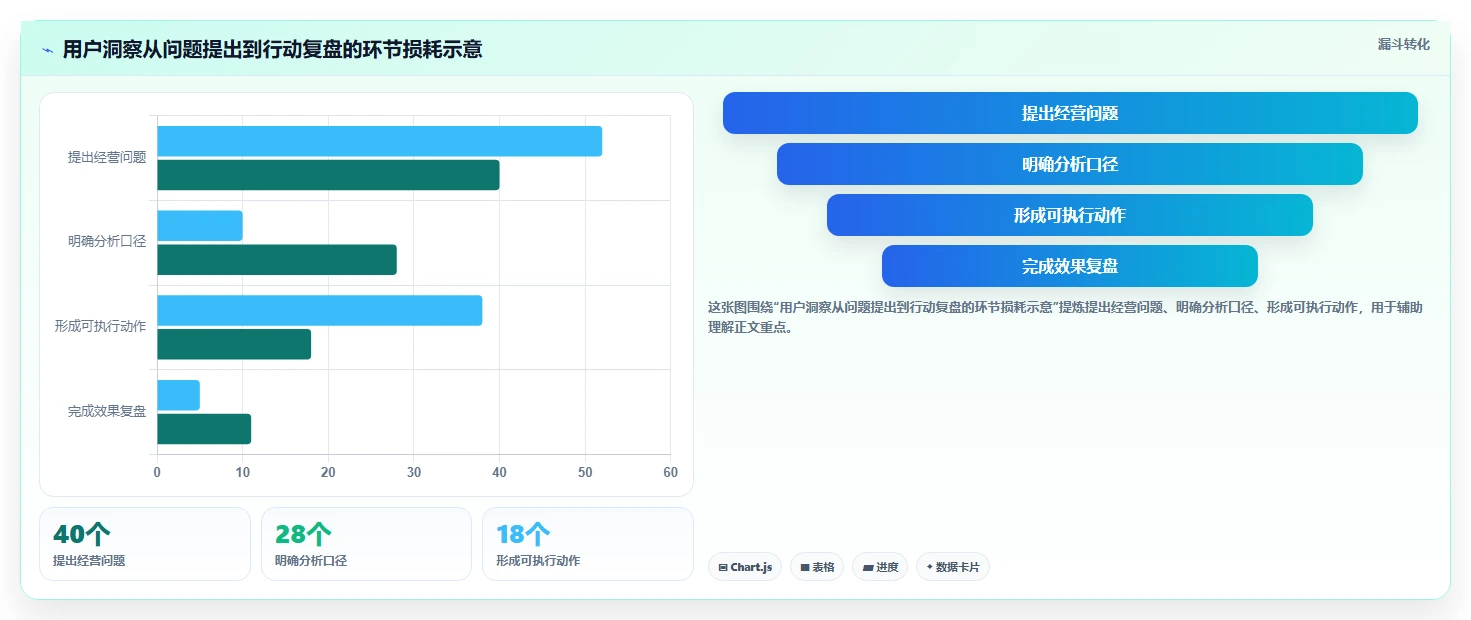
Task: Click the dark green bar for 明确分析口径
Action: (x=277, y=260)
